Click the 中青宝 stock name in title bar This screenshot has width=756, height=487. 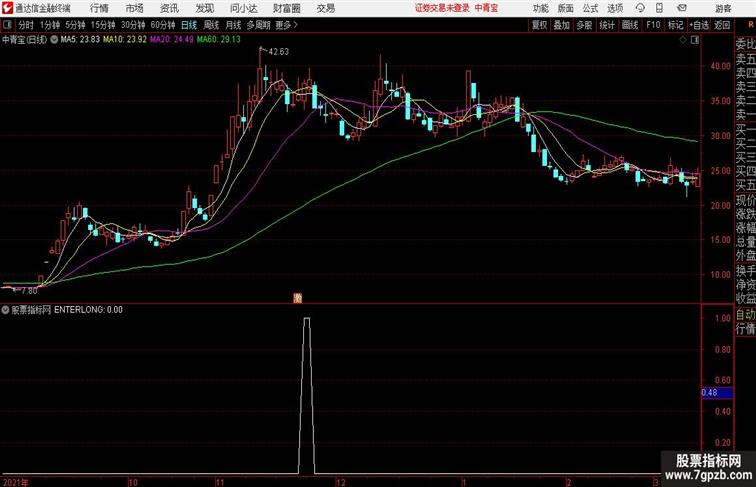pos(486,8)
